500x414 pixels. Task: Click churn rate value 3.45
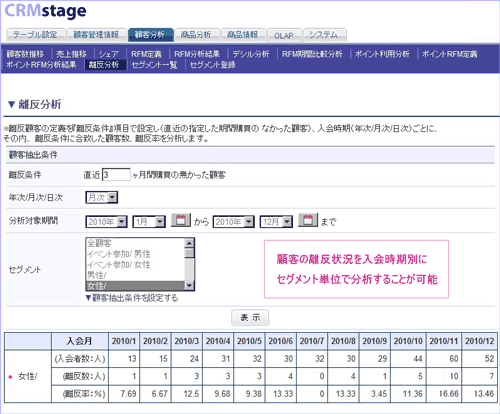point(379,394)
